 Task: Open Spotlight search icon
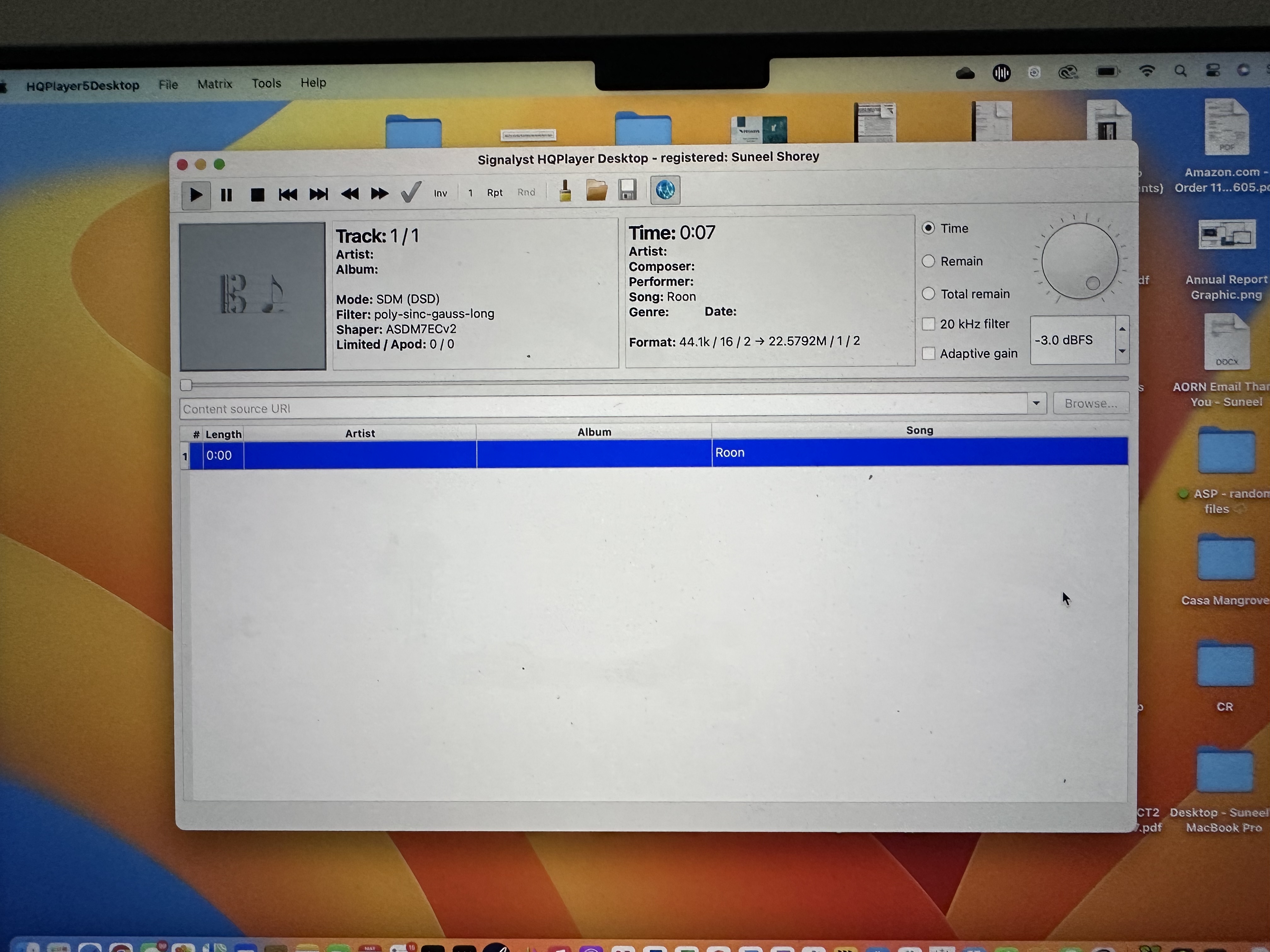click(x=1181, y=71)
